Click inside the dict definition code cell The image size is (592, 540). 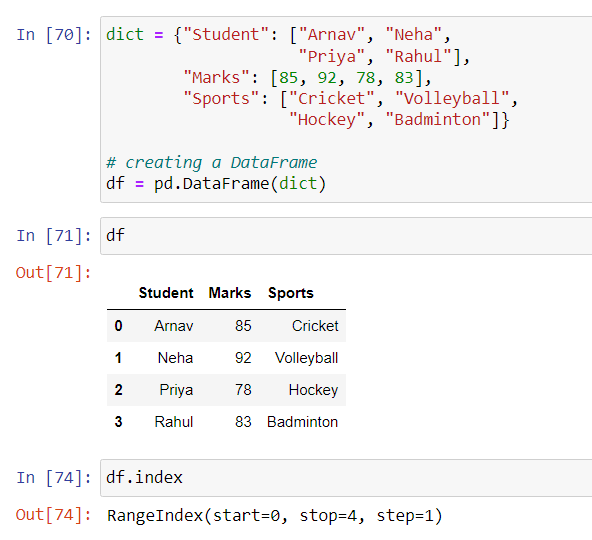click(346, 110)
